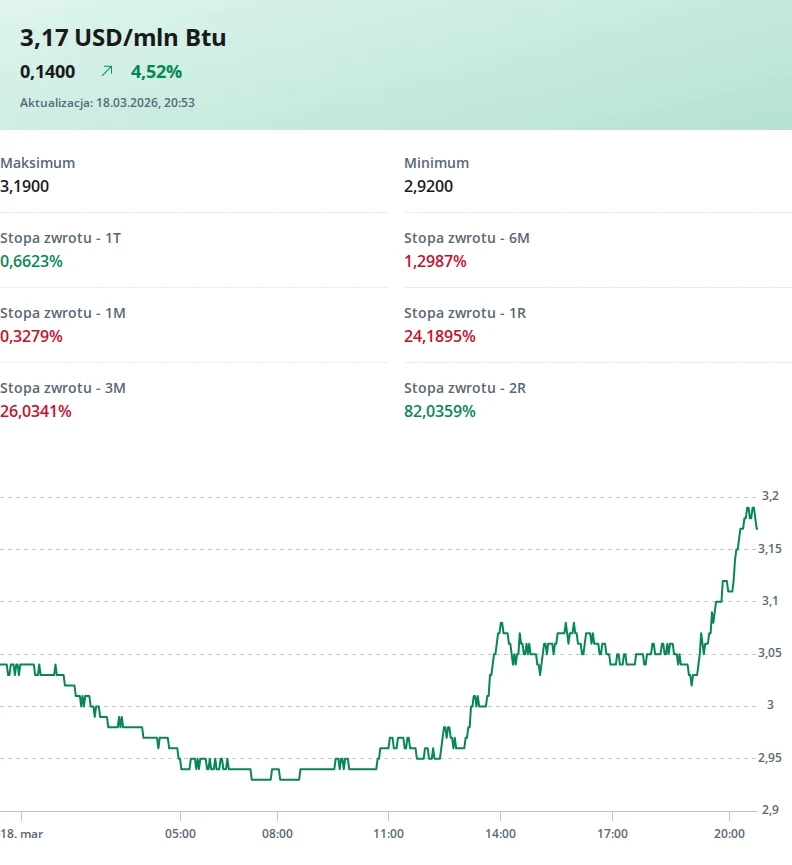Click the Stopa zwrotu - 2R label

(465, 388)
